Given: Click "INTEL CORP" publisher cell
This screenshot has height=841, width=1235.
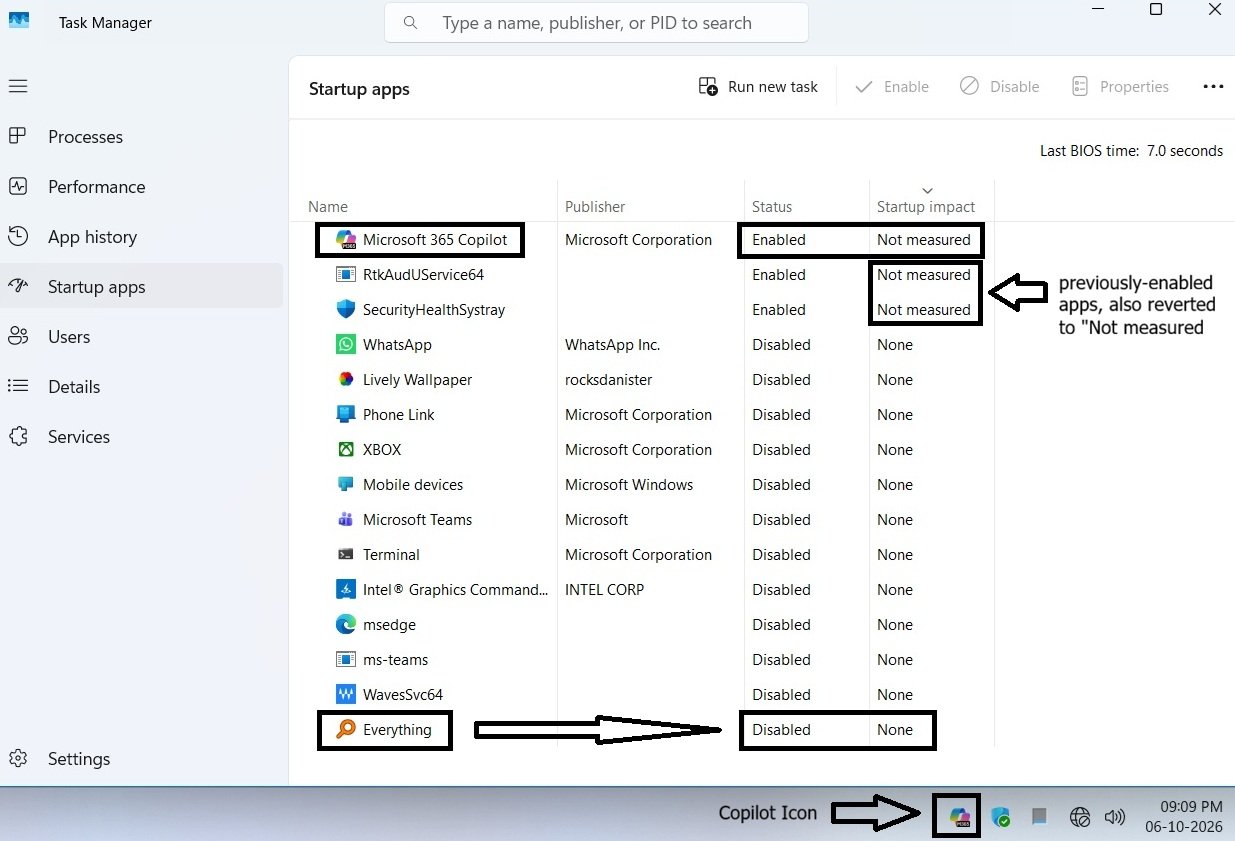Looking at the screenshot, I should [x=604, y=590].
